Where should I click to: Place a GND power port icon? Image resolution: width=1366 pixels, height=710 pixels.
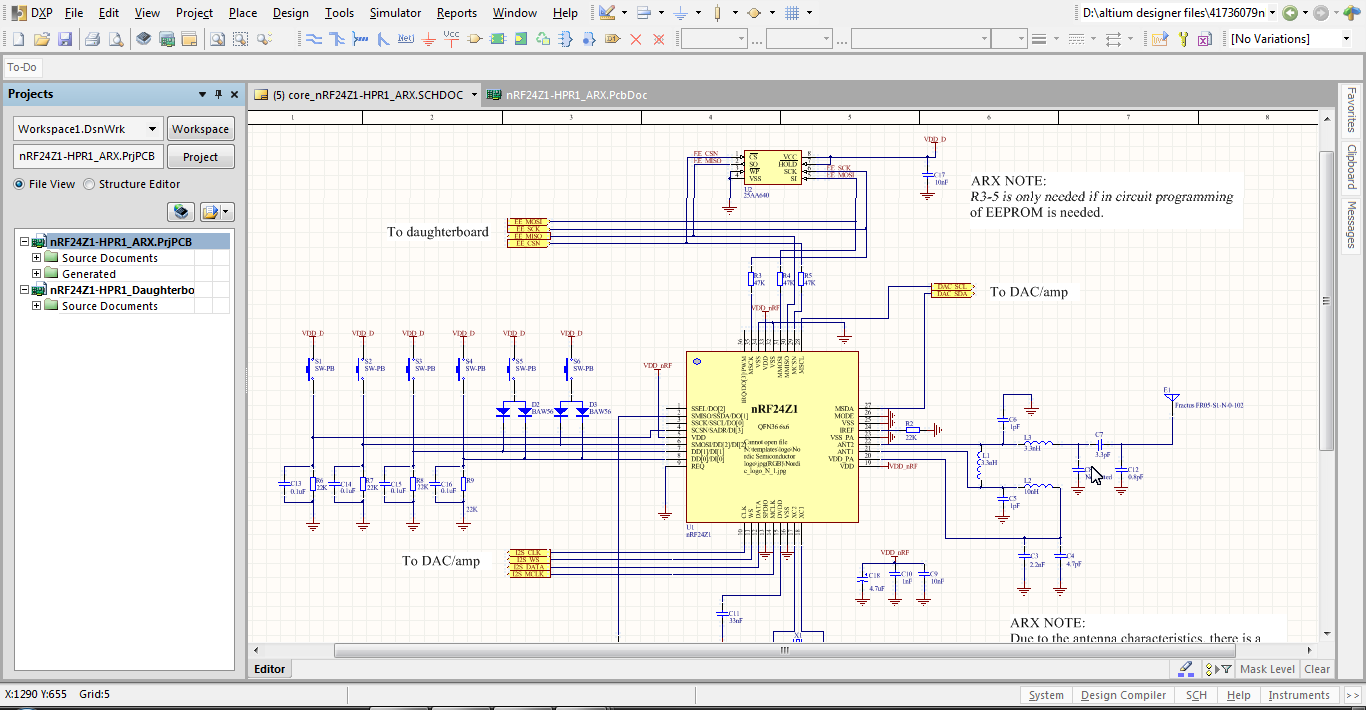point(430,39)
